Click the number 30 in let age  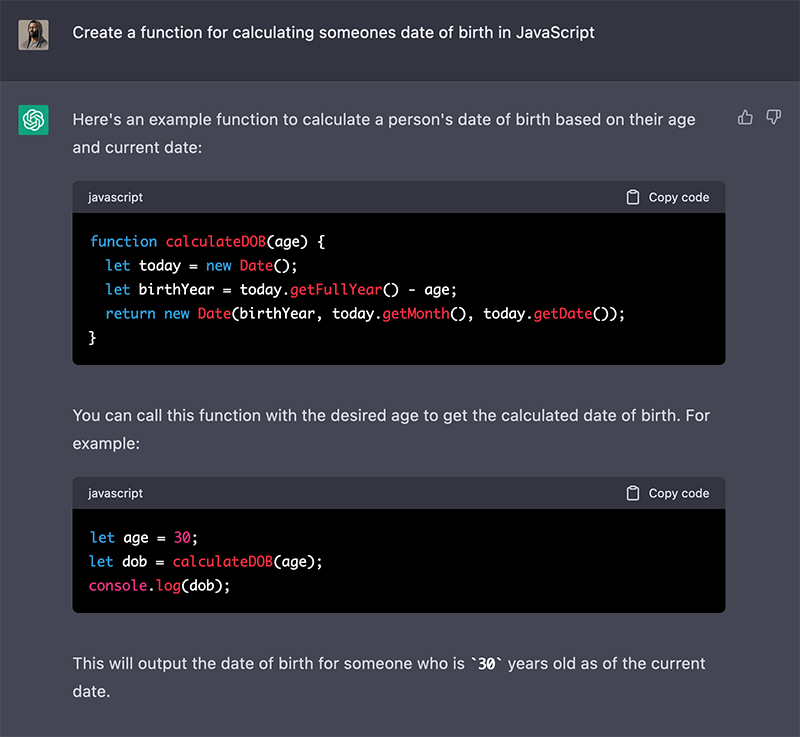pyautogui.click(x=182, y=537)
